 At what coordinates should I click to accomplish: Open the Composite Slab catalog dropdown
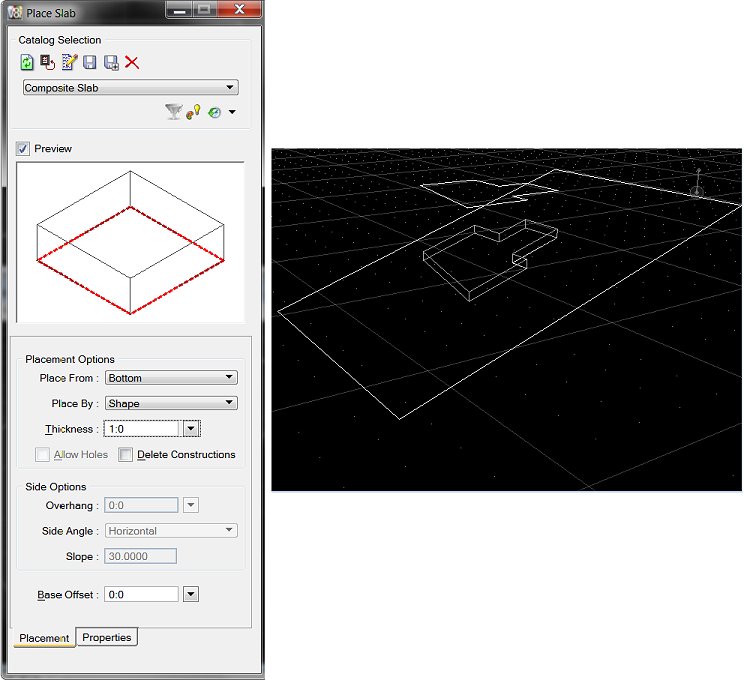click(130, 87)
